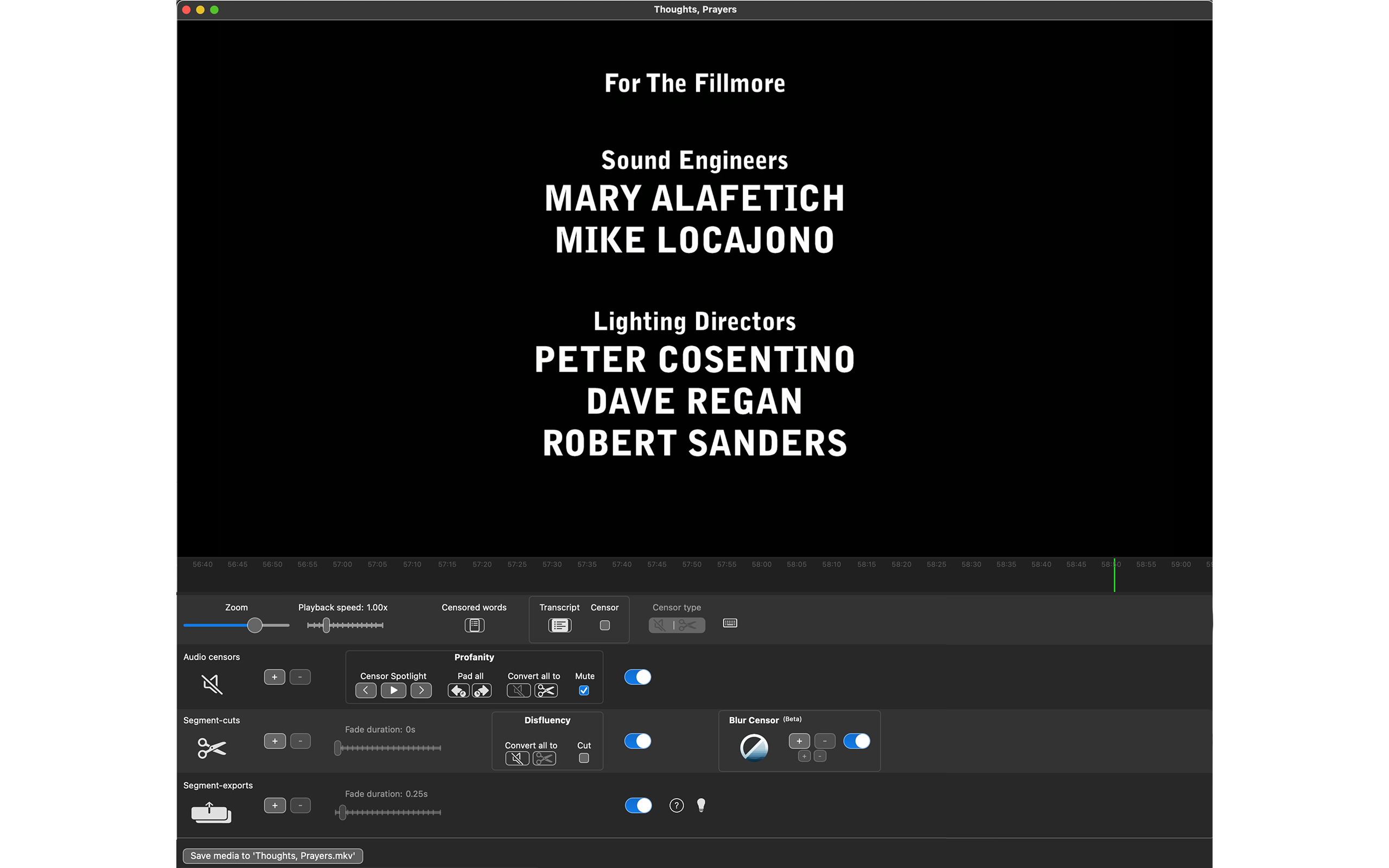Image resolution: width=1389 pixels, height=868 pixels.
Task: Uncheck the Profanity Mute checkbox
Action: point(584,691)
